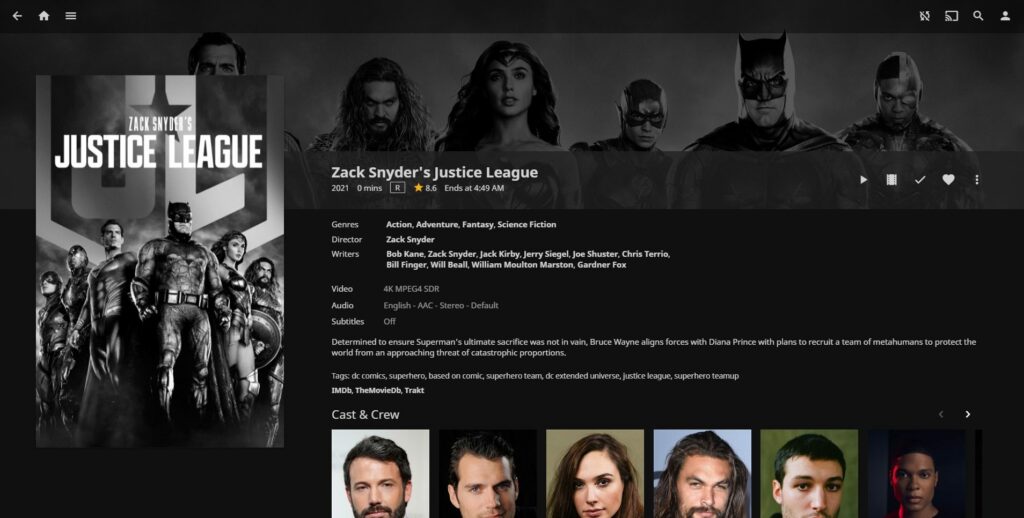Play Zack Snyder's Justice League
1024x518 pixels.
pos(863,180)
